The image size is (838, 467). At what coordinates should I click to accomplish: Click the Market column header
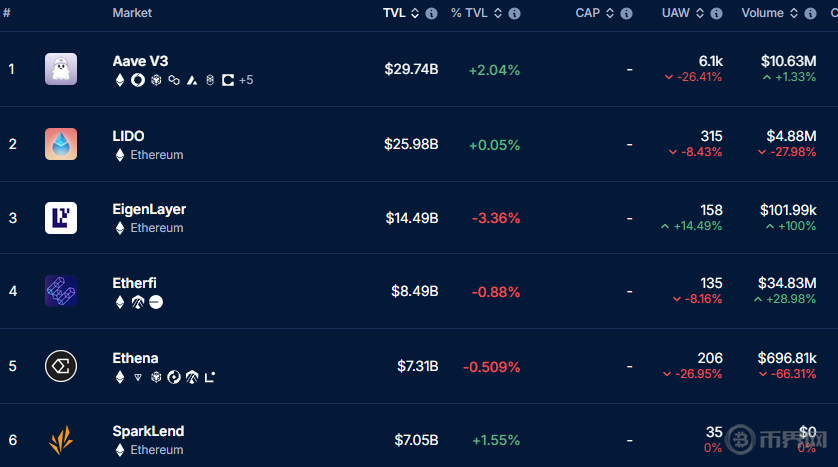point(132,14)
